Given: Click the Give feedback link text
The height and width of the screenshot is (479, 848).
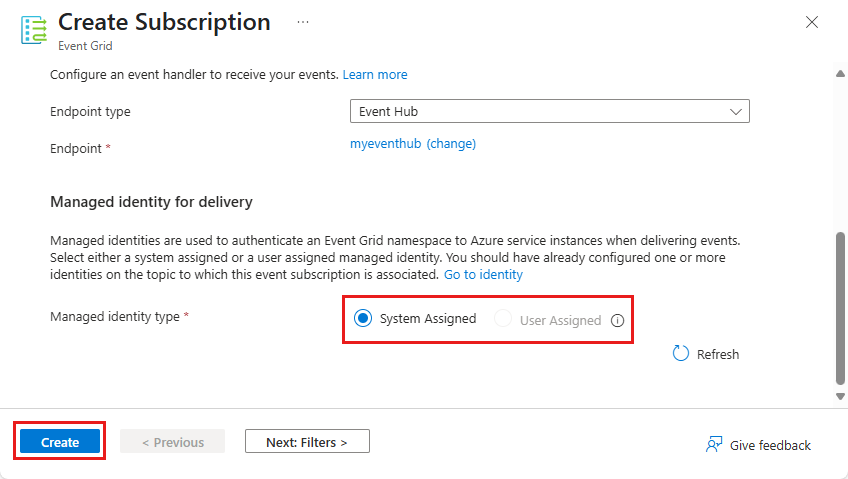Looking at the screenshot, I should click(x=770, y=445).
